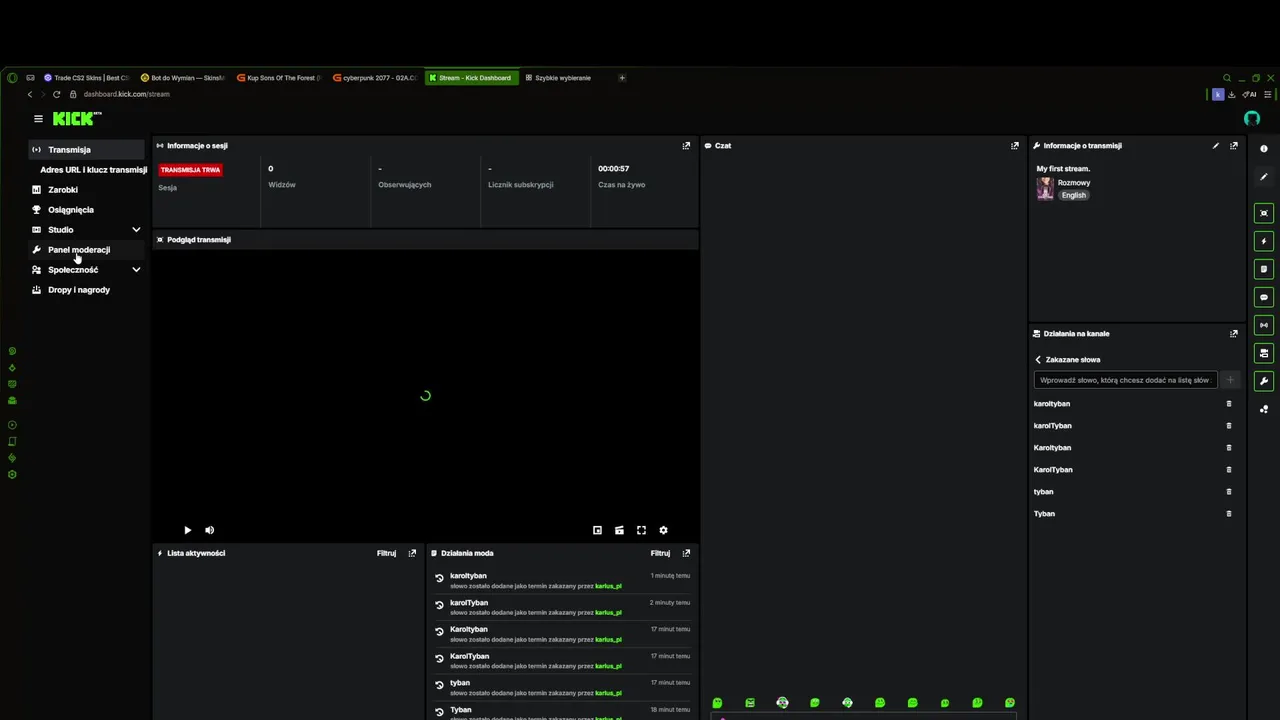The image size is (1280, 720).
Task: Pop out Działania na kanale panel
Action: coord(1234,334)
